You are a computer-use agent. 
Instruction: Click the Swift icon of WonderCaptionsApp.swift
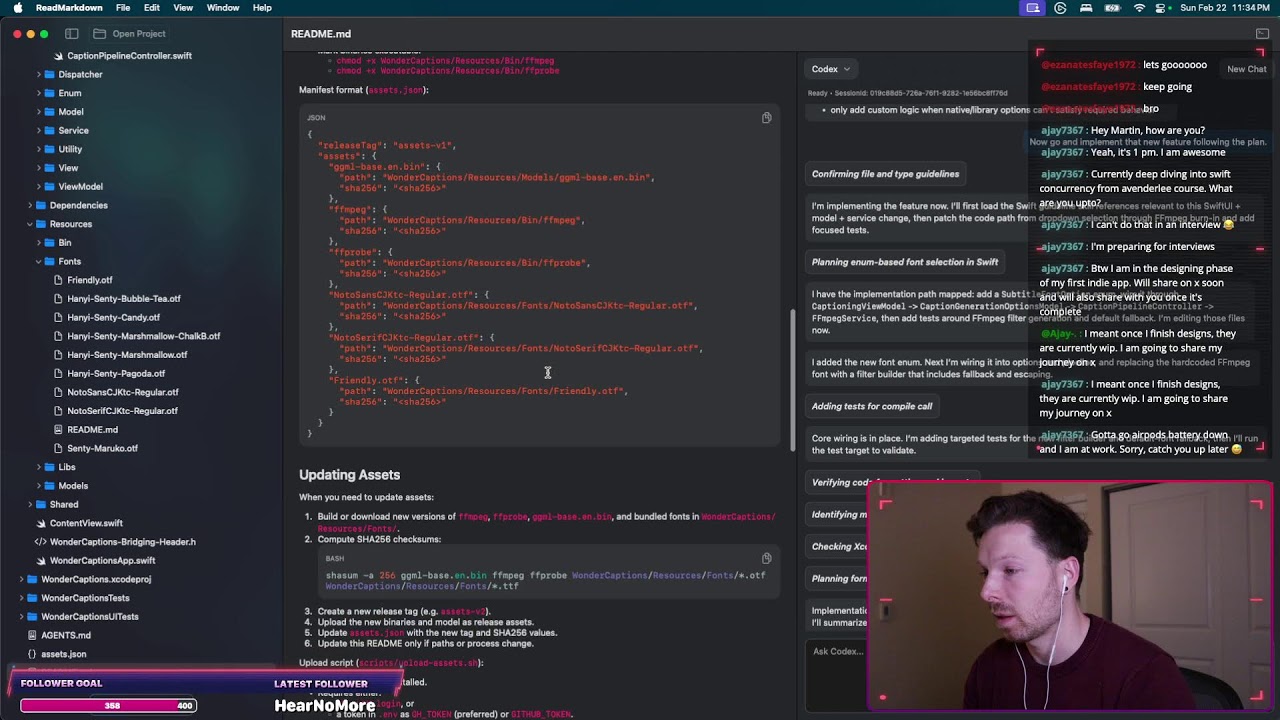[41, 561]
